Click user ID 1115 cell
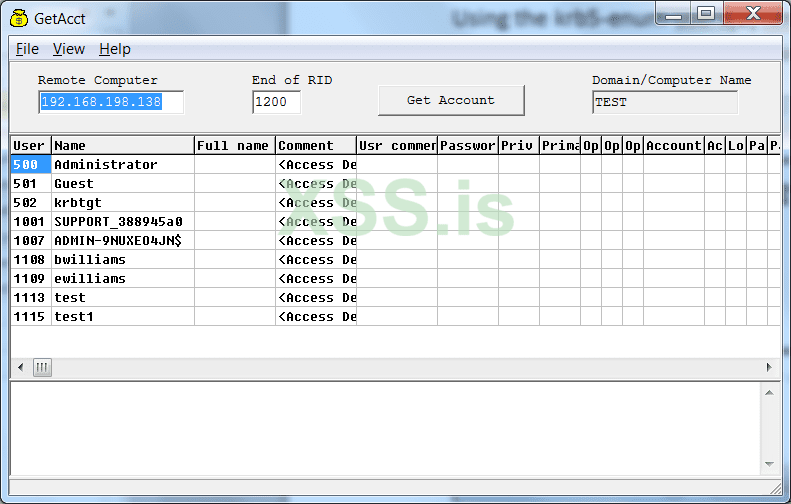Screen dimensions: 791x504 click(31, 316)
